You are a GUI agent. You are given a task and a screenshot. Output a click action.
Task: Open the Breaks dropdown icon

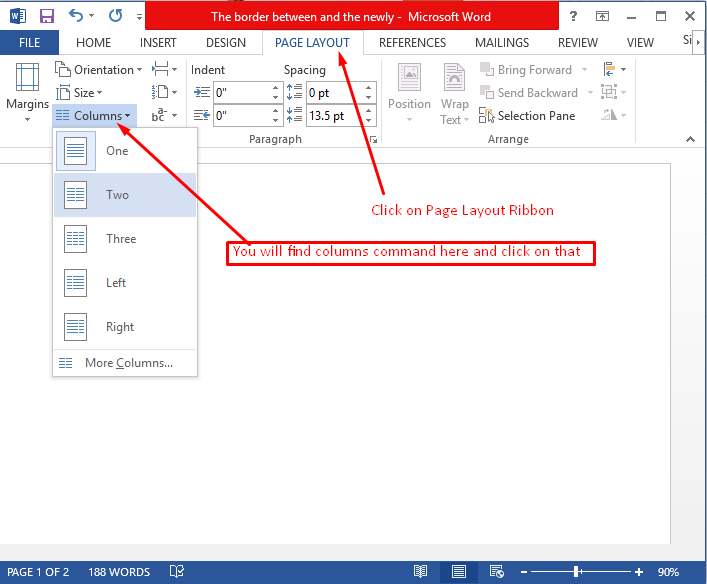165,69
